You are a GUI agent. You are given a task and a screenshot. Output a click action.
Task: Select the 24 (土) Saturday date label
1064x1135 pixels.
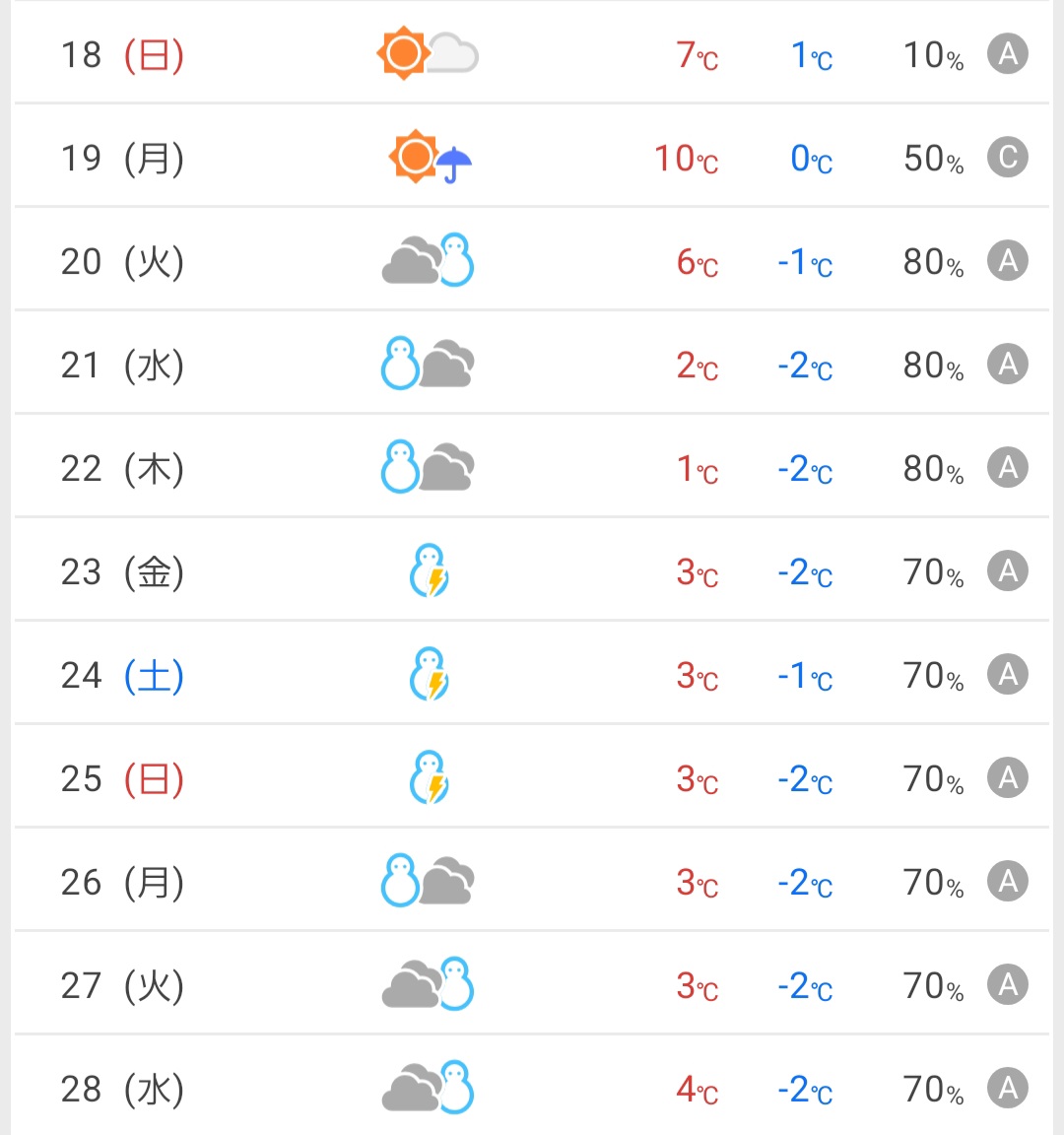pyautogui.click(x=122, y=676)
